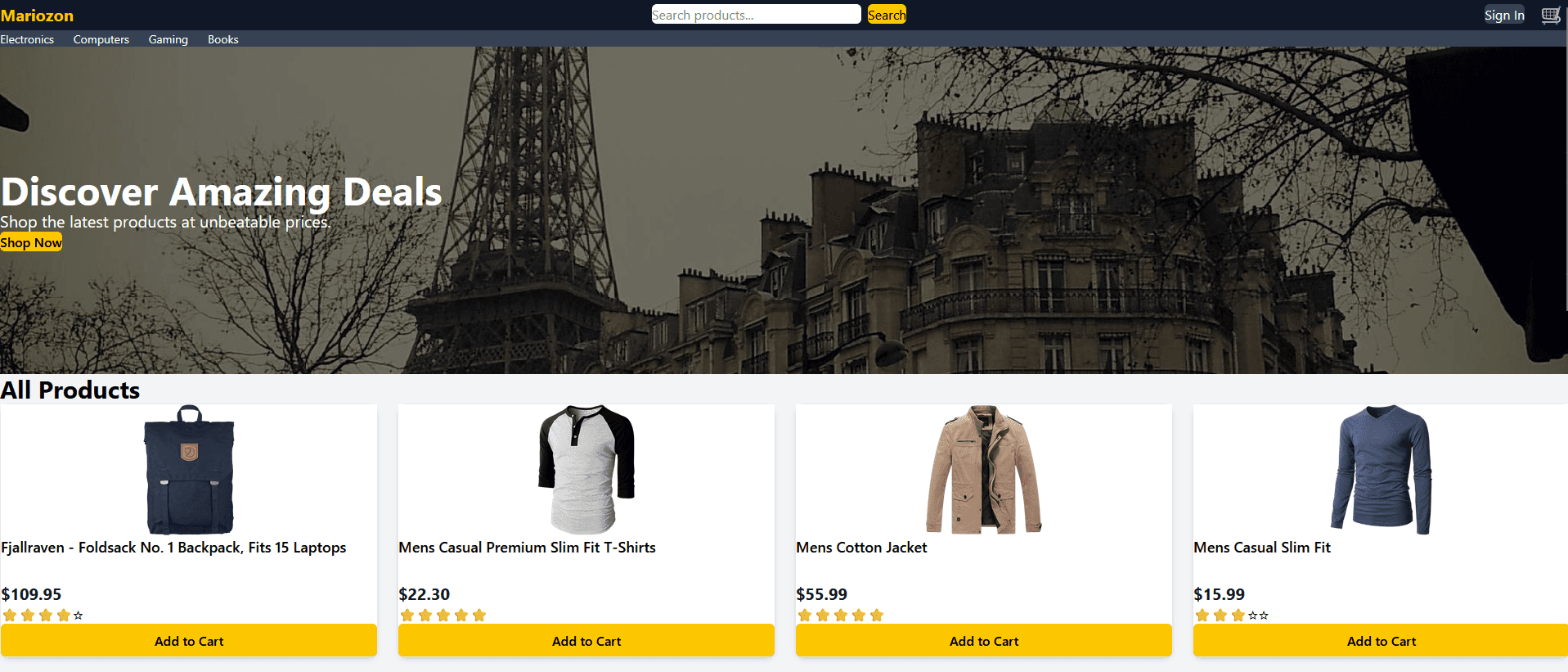Click the Mens Cotton Jacket title
The height and width of the screenshot is (672, 1568).
(x=861, y=548)
